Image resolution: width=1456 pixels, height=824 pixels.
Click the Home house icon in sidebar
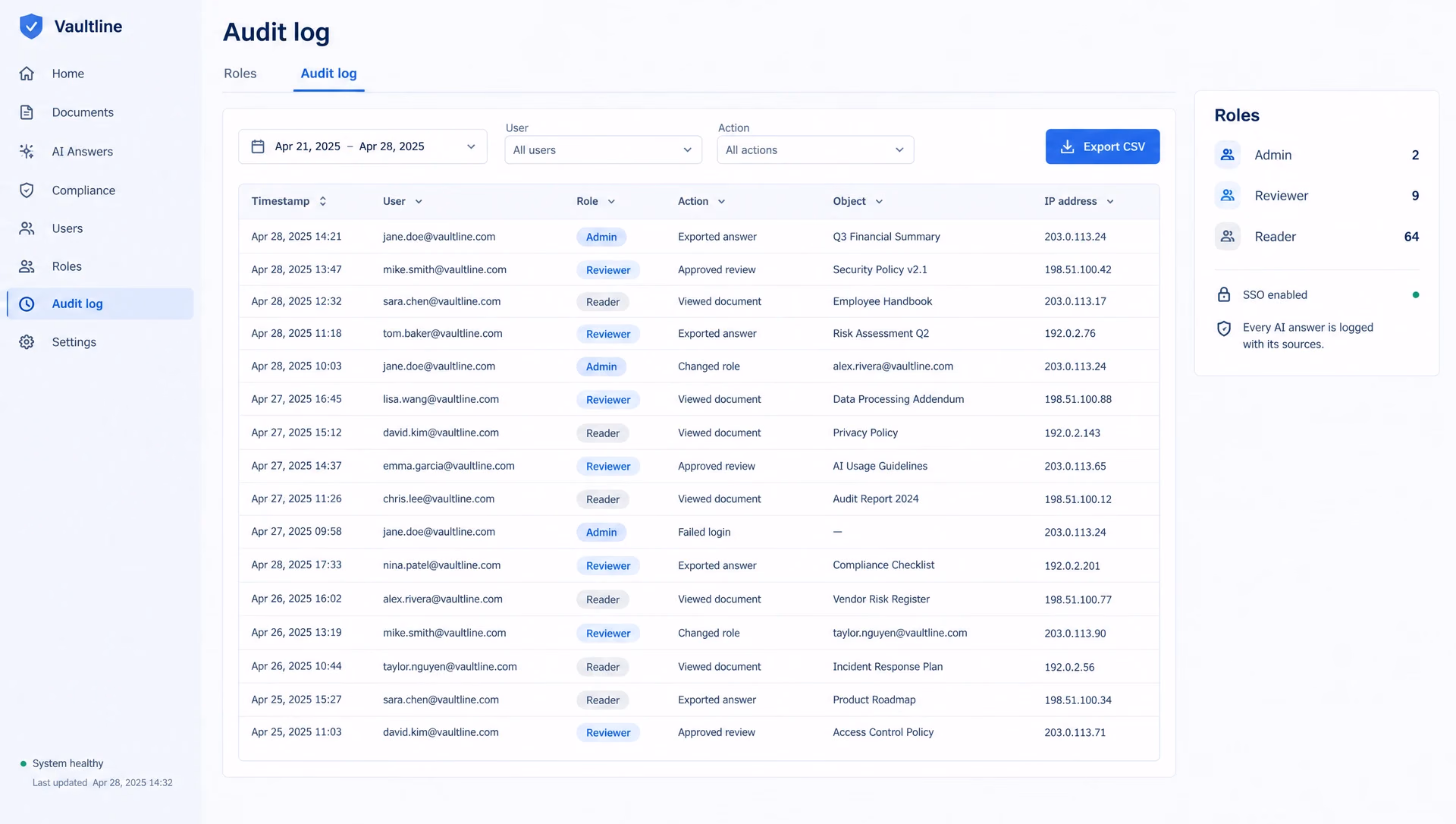tap(27, 74)
